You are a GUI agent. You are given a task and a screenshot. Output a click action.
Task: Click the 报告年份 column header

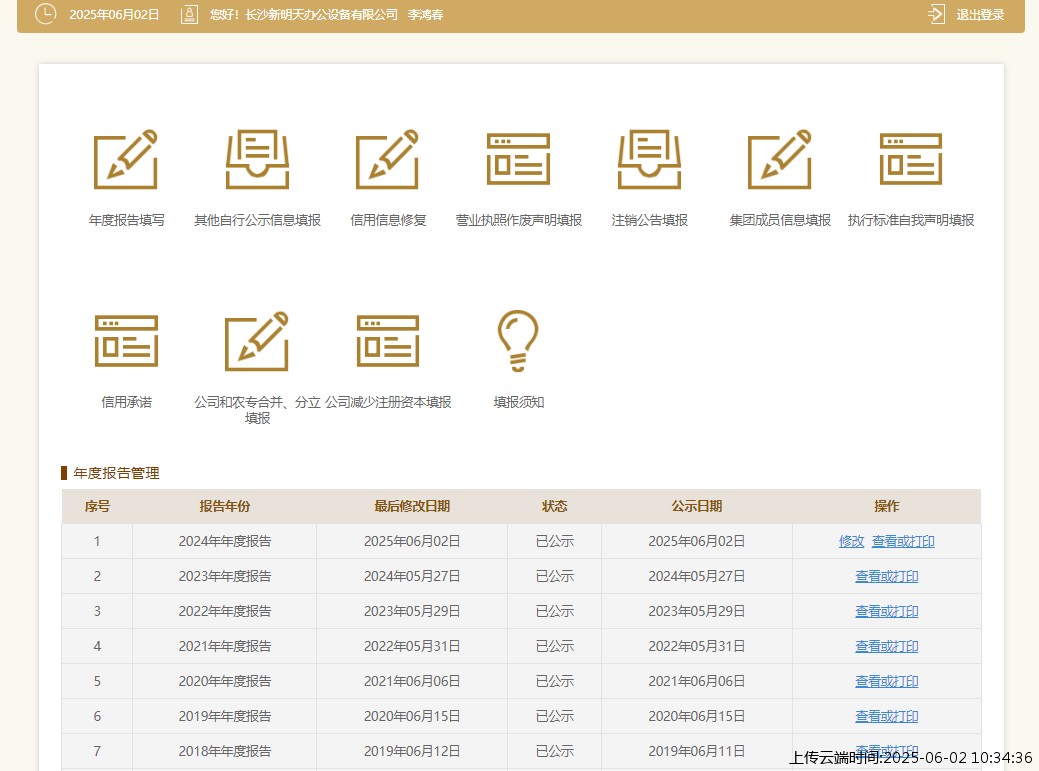(x=225, y=506)
